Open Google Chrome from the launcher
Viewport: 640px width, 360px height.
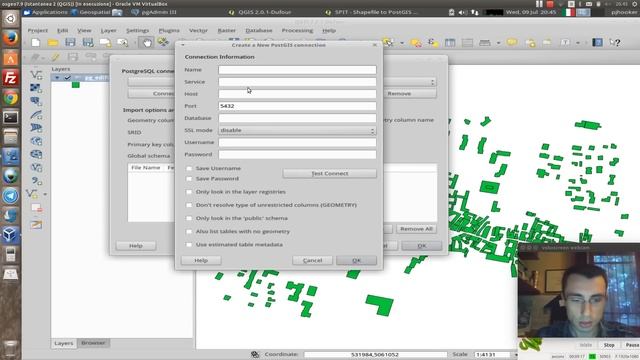coord(11,98)
